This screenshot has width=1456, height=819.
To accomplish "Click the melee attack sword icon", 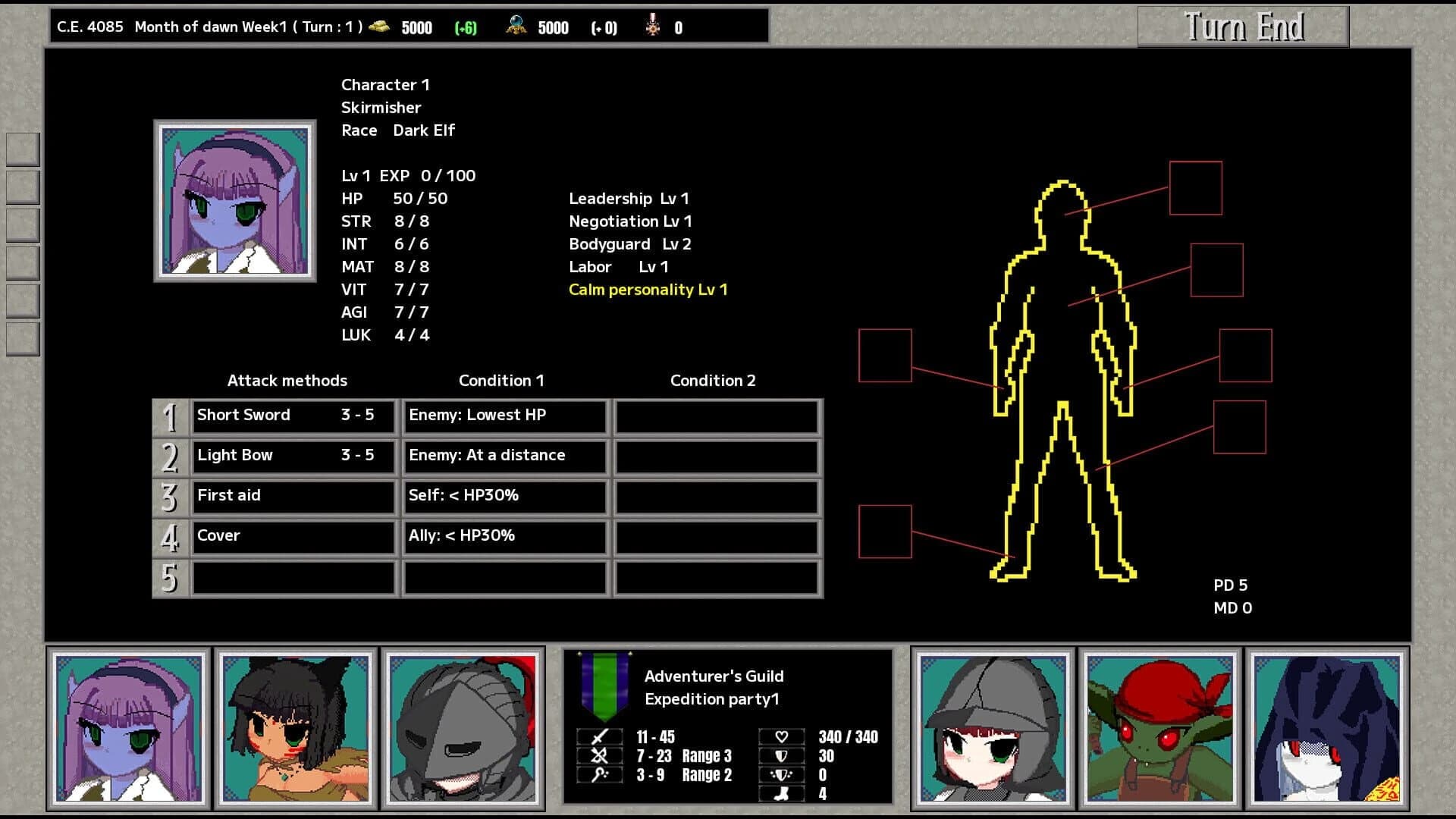I will tap(599, 736).
